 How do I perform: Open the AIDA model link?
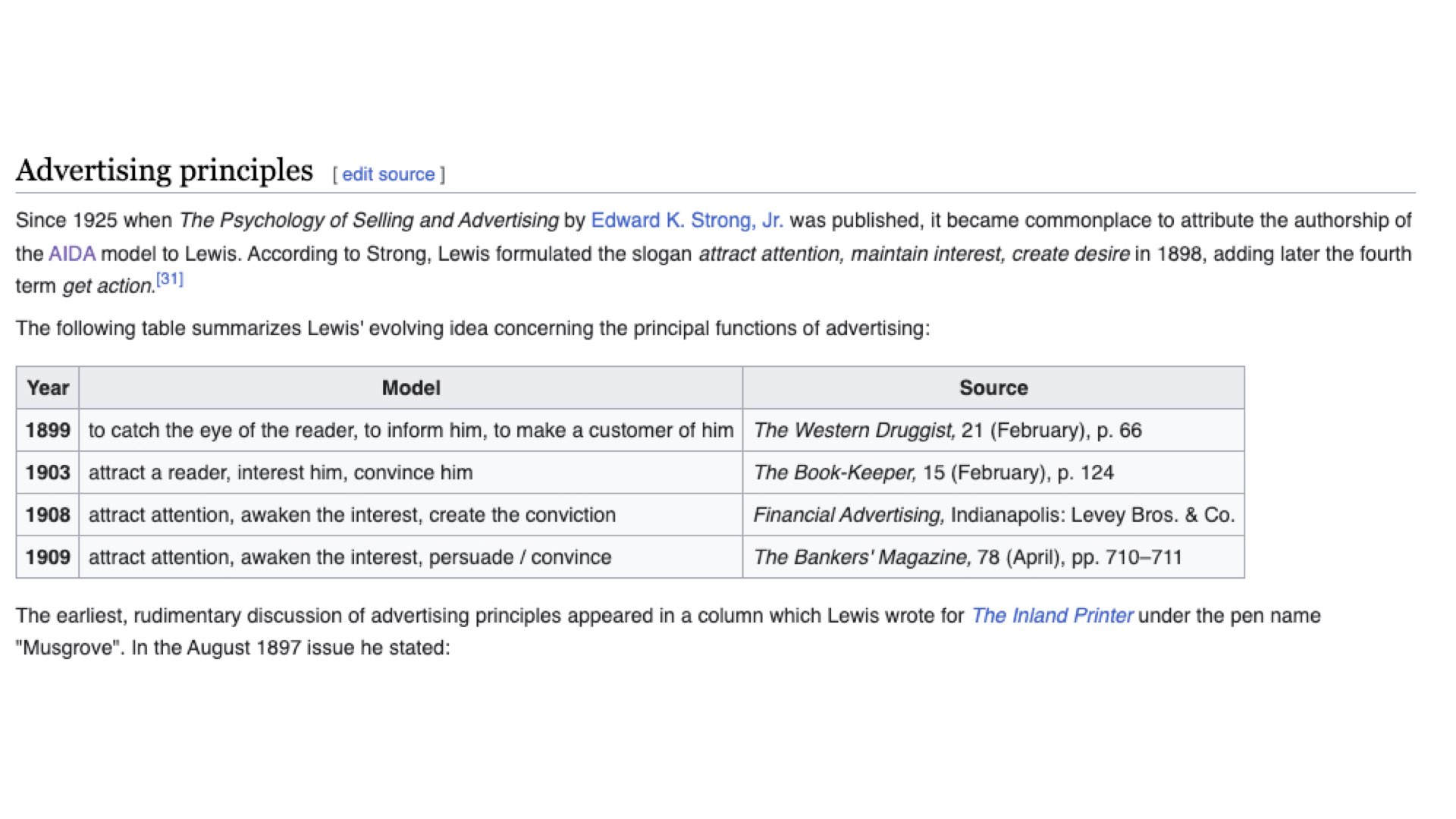[x=72, y=253]
